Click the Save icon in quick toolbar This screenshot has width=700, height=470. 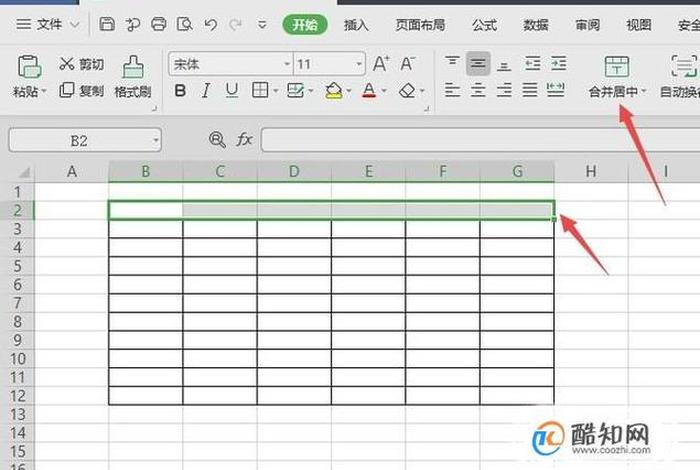(x=107, y=24)
